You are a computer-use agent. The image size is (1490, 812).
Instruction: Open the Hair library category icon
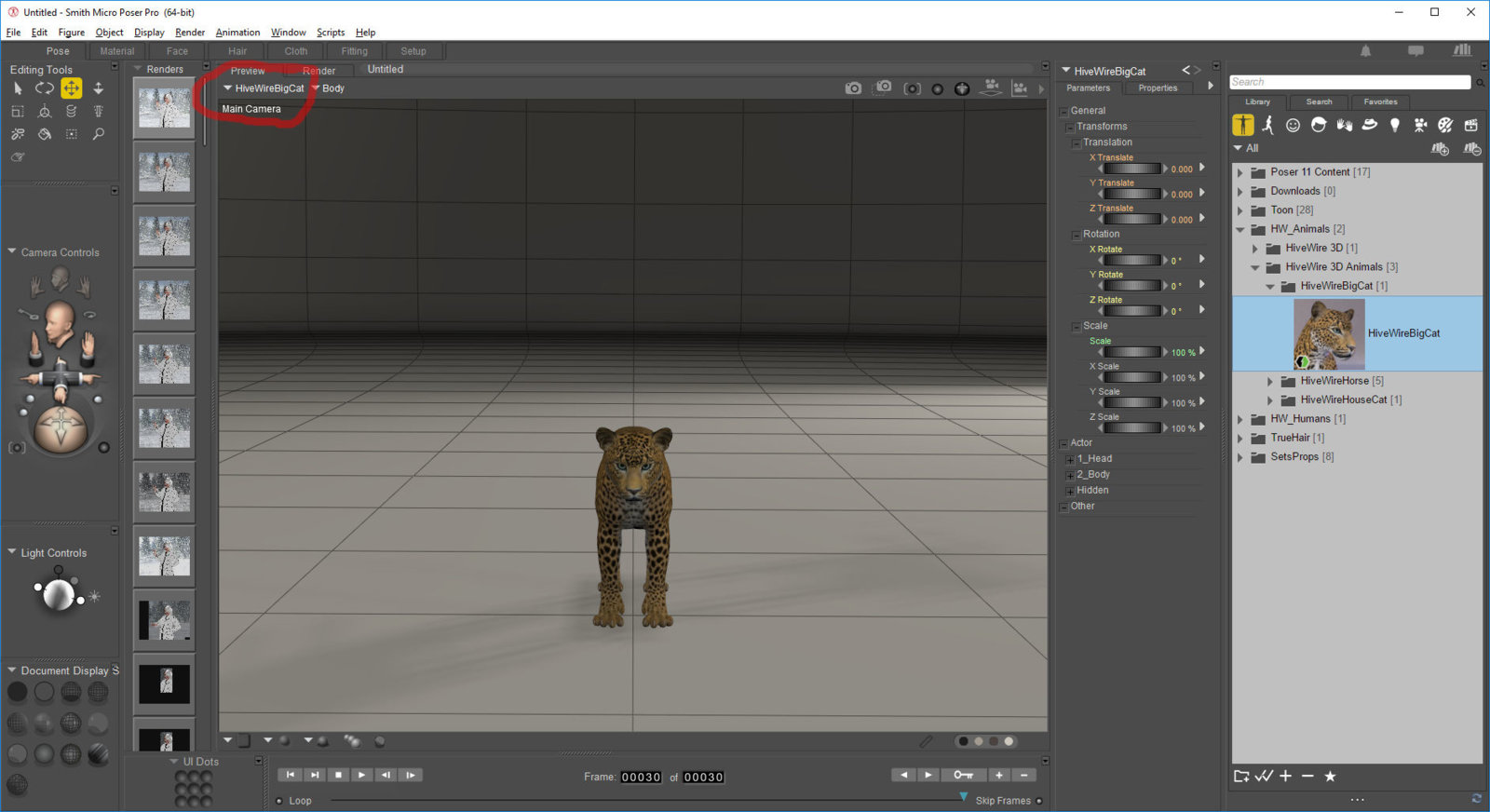[1319, 125]
